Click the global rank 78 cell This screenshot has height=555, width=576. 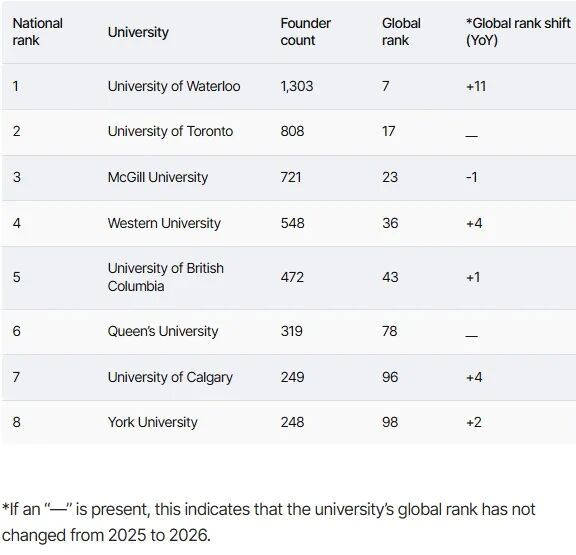tap(389, 331)
